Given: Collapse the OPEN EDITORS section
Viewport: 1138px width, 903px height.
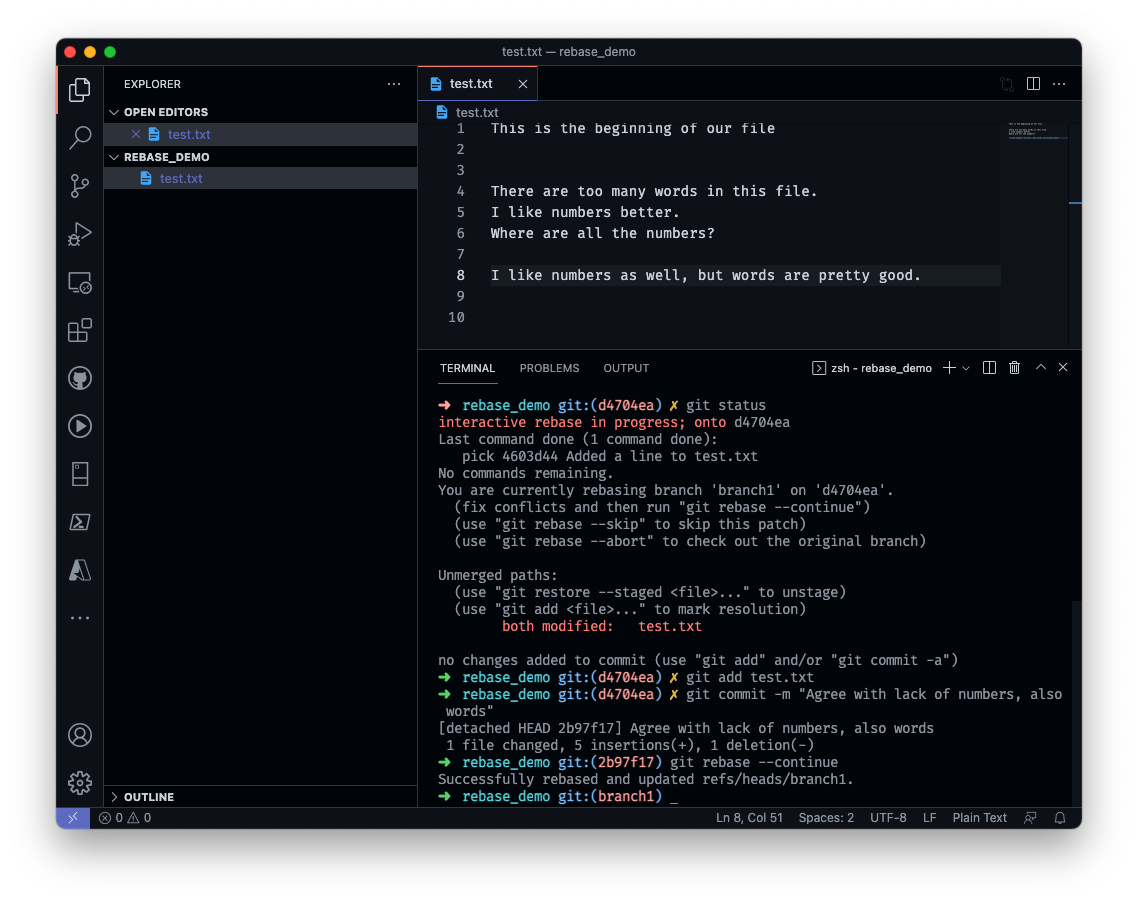Looking at the screenshot, I should click(x=114, y=113).
